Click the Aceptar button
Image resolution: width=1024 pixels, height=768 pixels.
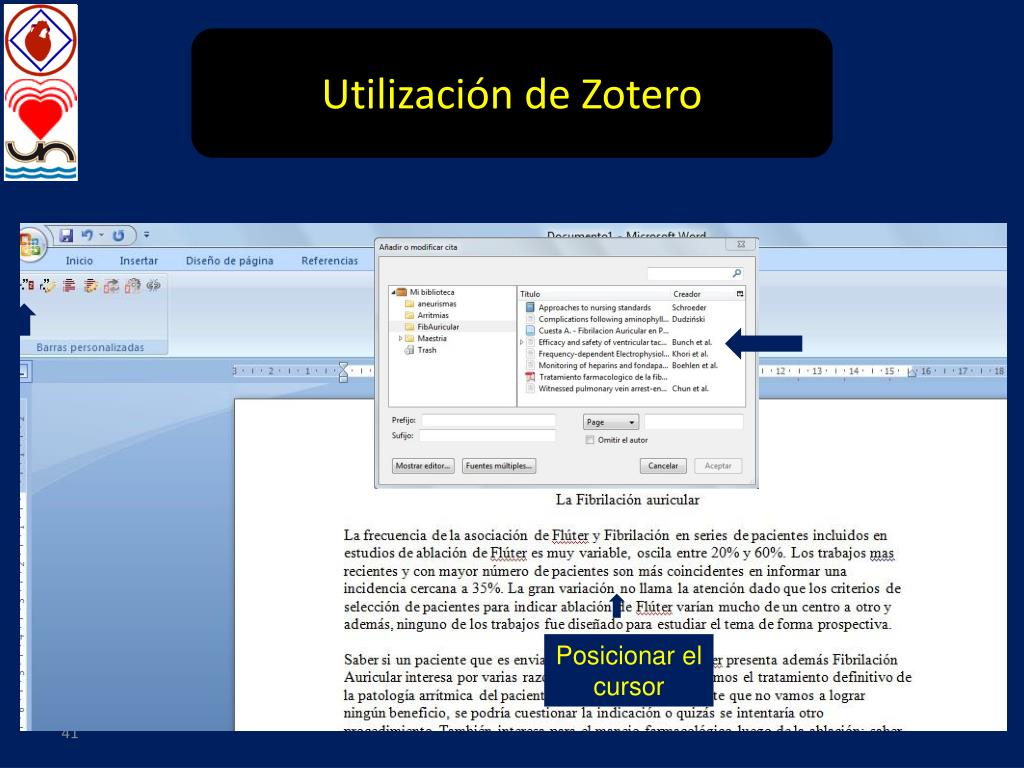pyautogui.click(x=718, y=466)
